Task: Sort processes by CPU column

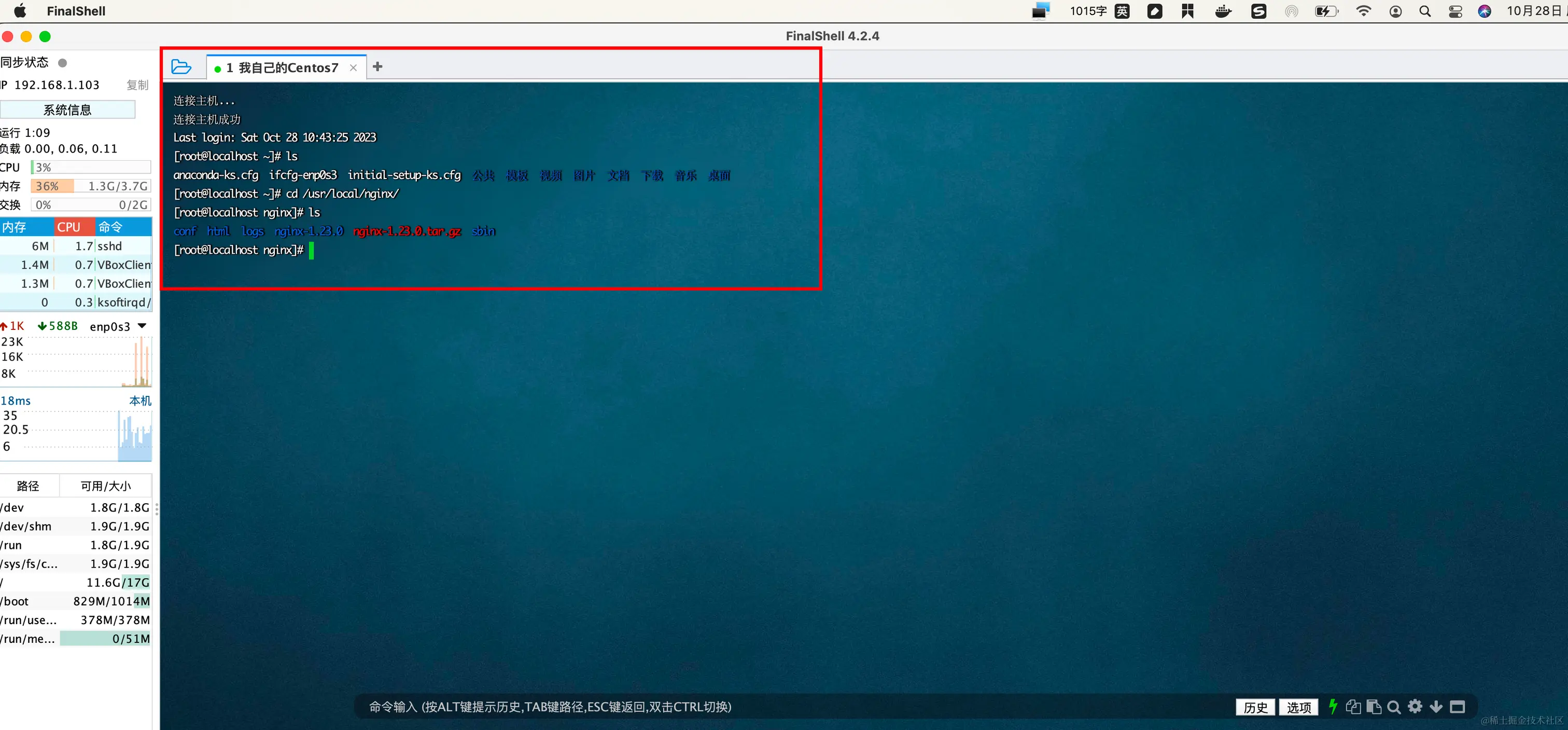Action: pos(75,227)
